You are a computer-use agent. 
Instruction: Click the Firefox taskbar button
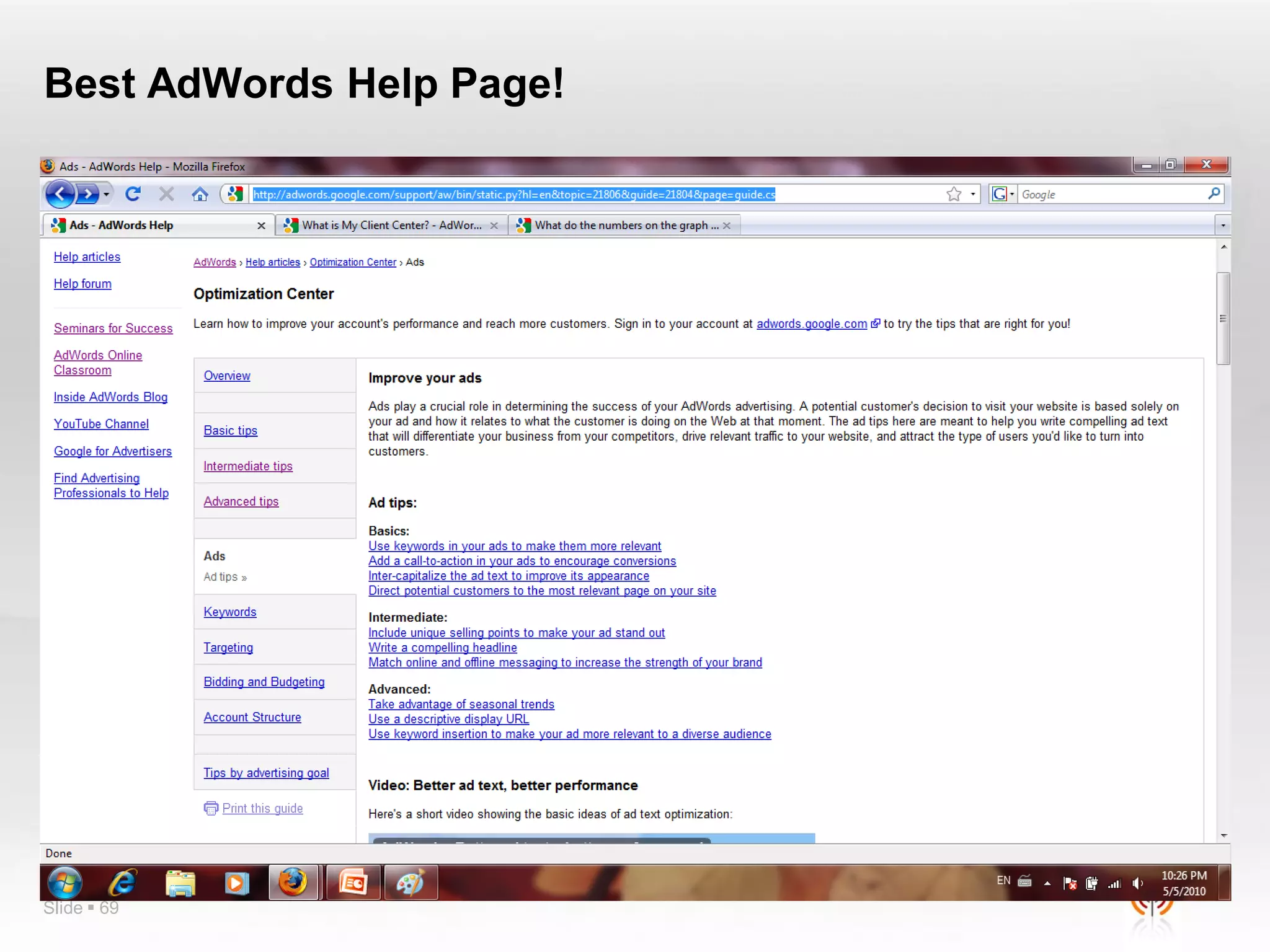point(293,883)
